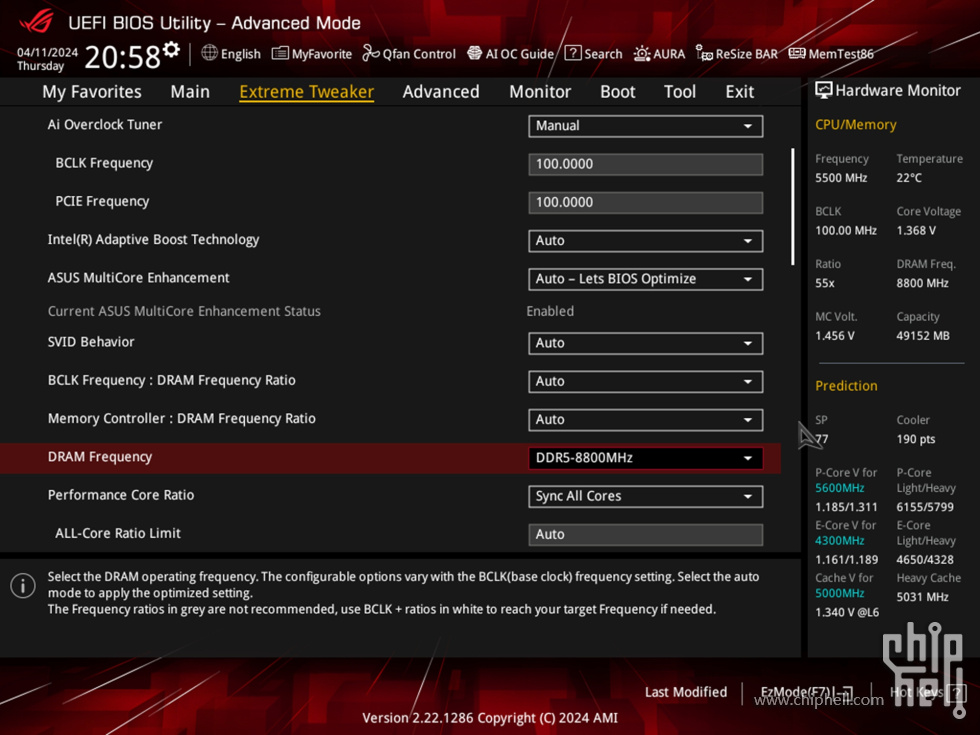
Task: Click the 5600MHz P-Core prediction
Action: [839, 488]
